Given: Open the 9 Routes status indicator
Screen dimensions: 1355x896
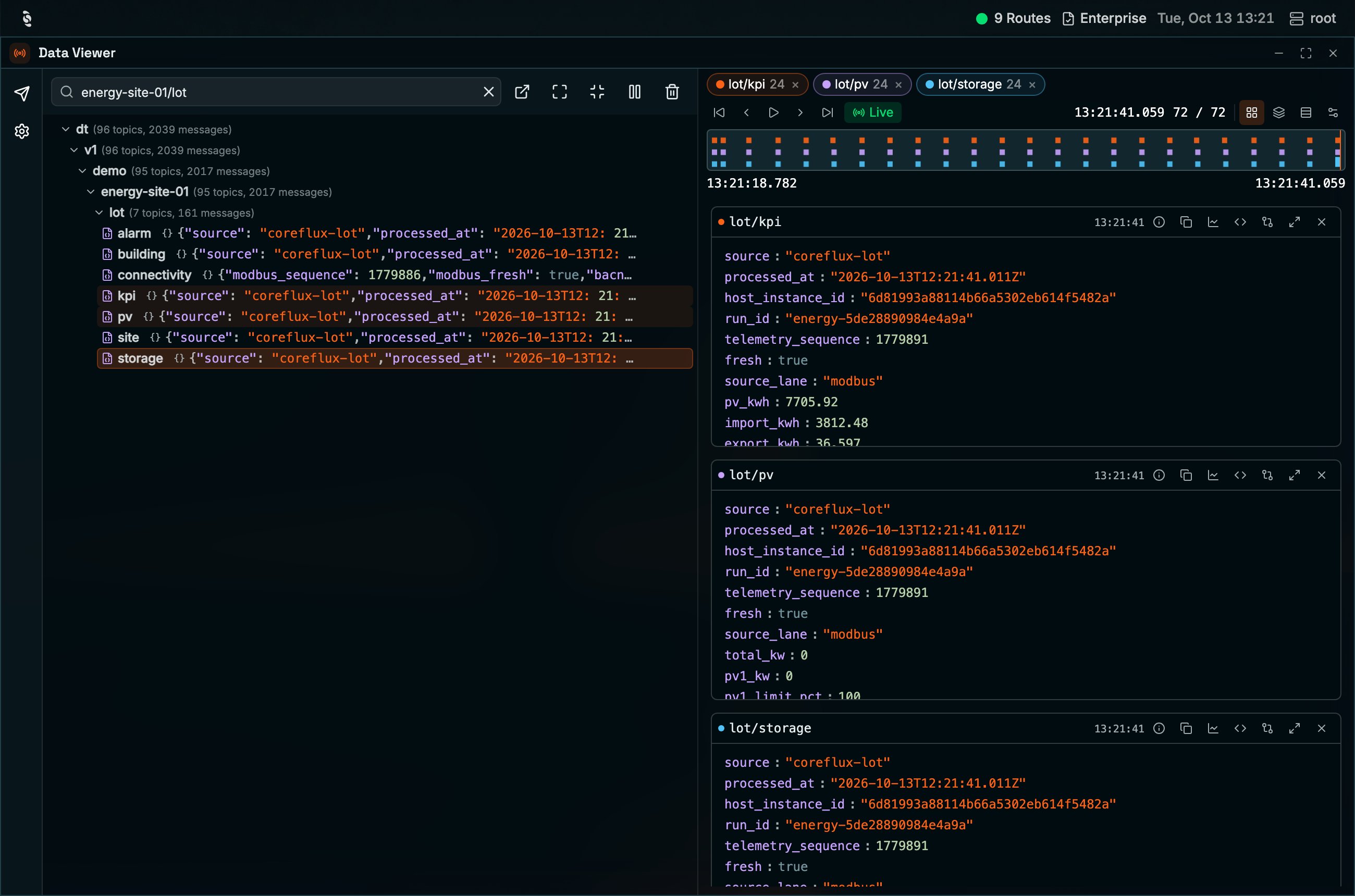Looking at the screenshot, I should [1013, 18].
